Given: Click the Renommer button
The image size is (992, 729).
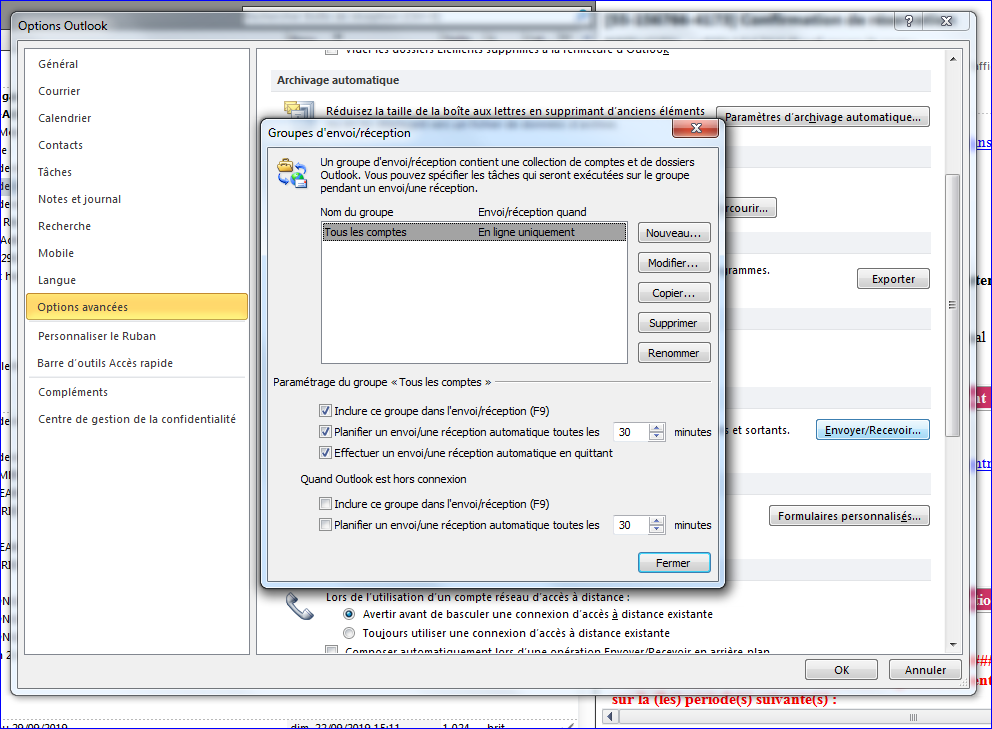Looking at the screenshot, I should [674, 353].
